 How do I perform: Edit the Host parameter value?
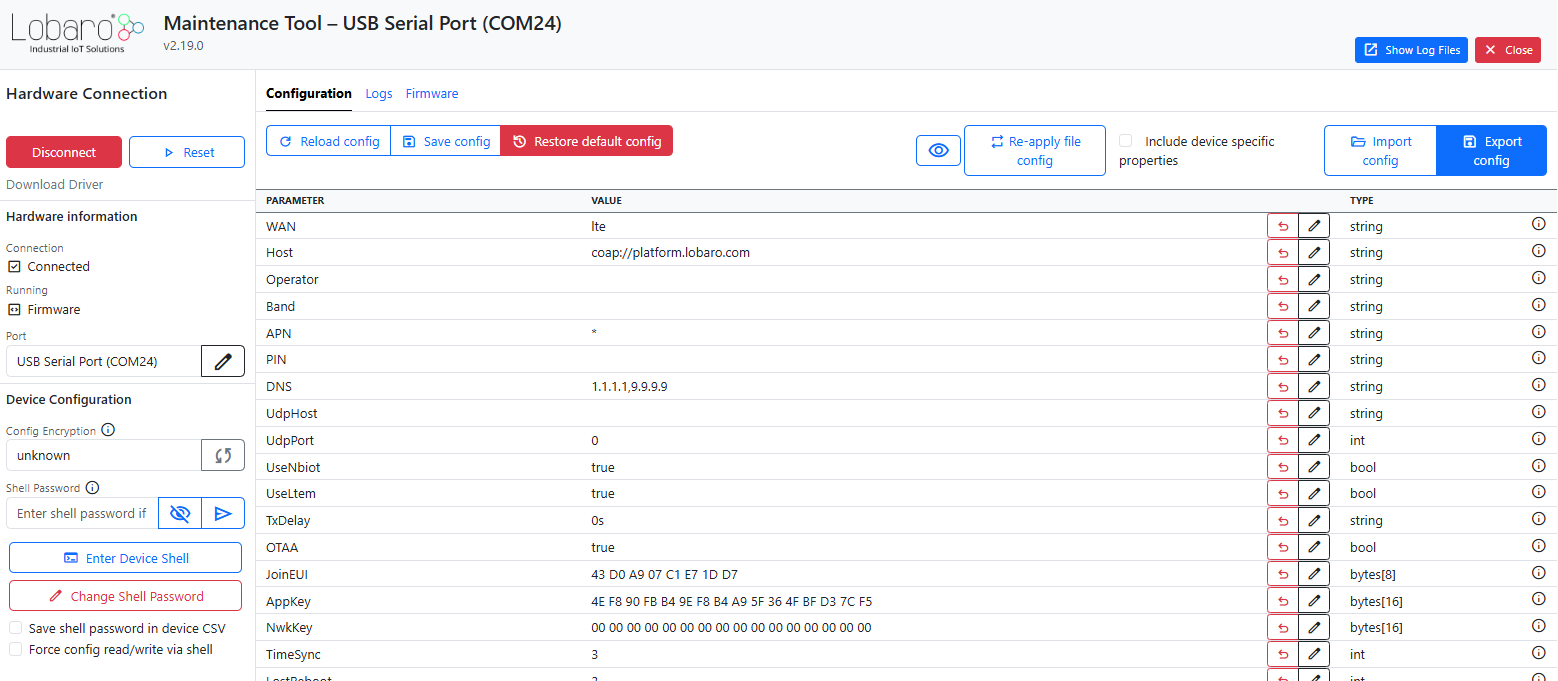[1314, 253]
